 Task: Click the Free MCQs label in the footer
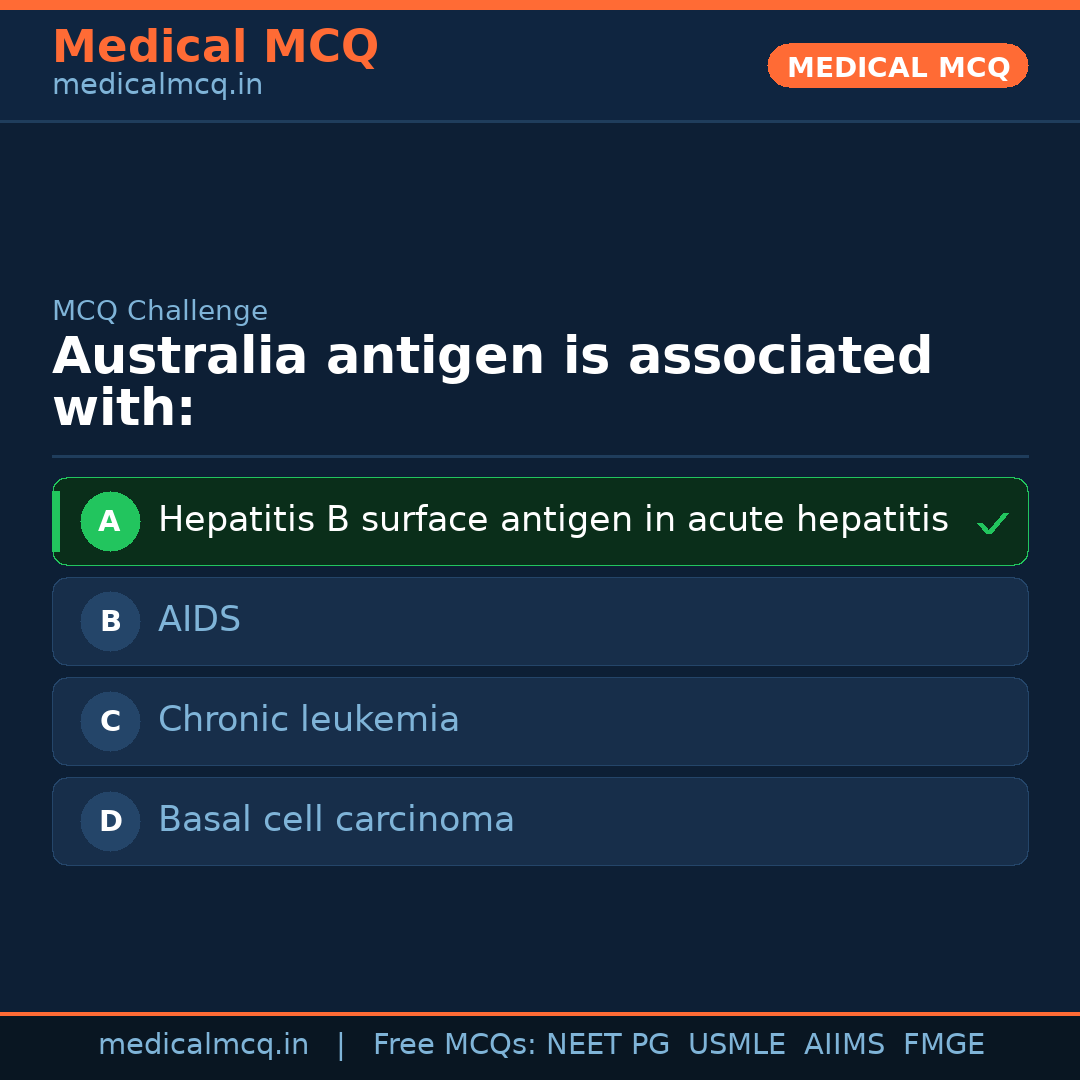point(455,1045)
